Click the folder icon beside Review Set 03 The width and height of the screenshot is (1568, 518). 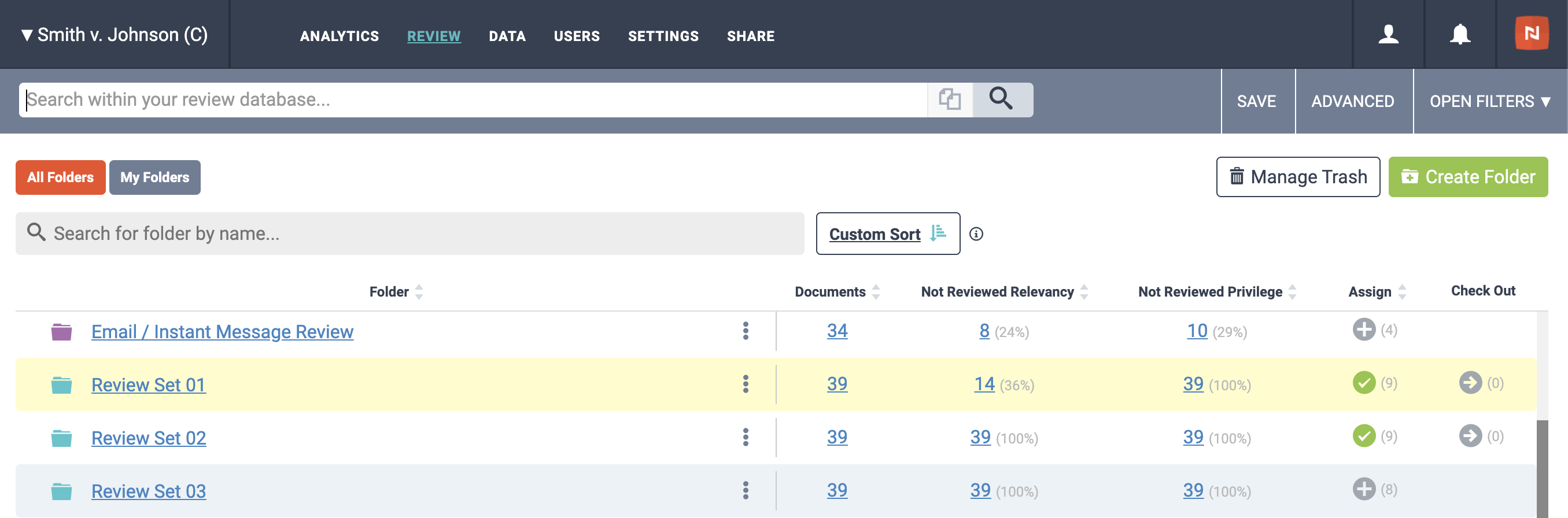pos(61,491)
